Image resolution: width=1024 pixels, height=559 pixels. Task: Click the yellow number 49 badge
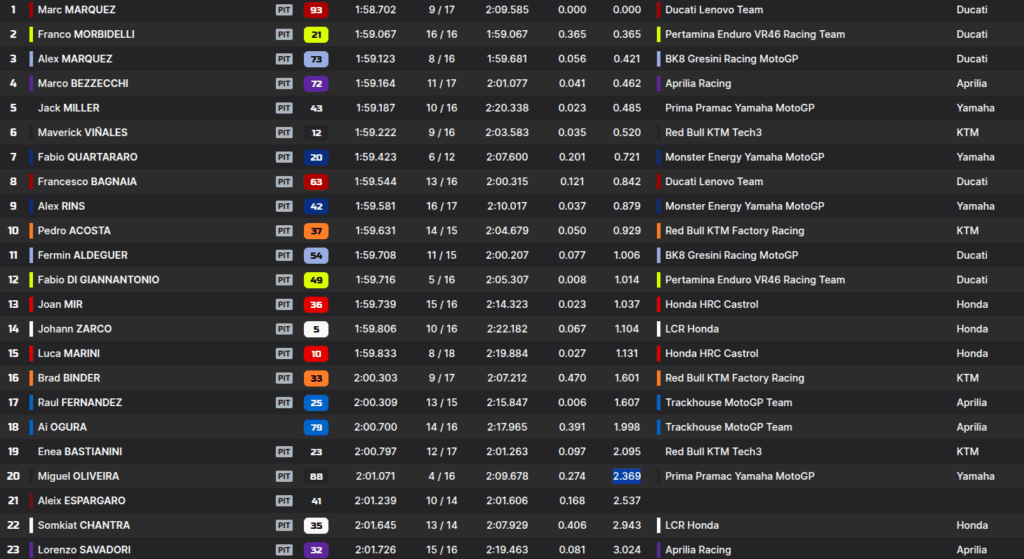(x=316, y=280)
